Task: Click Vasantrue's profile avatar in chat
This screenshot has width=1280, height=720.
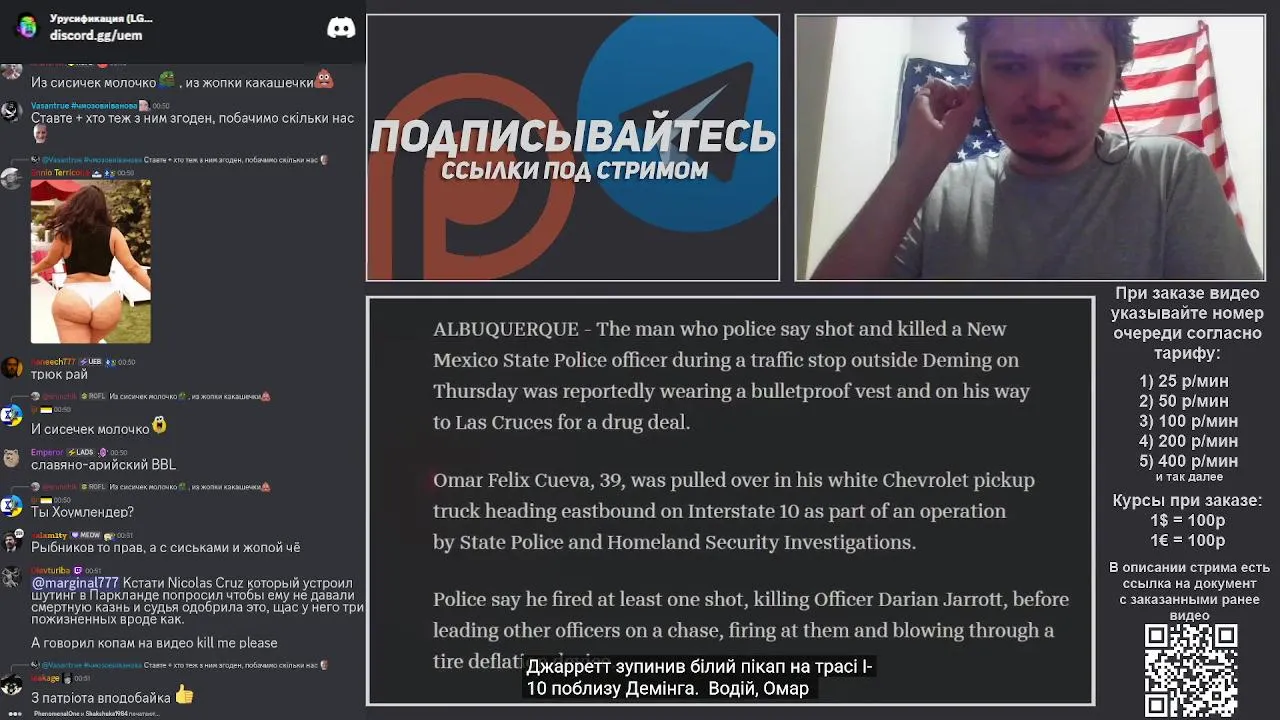Action: coord(12,112)
